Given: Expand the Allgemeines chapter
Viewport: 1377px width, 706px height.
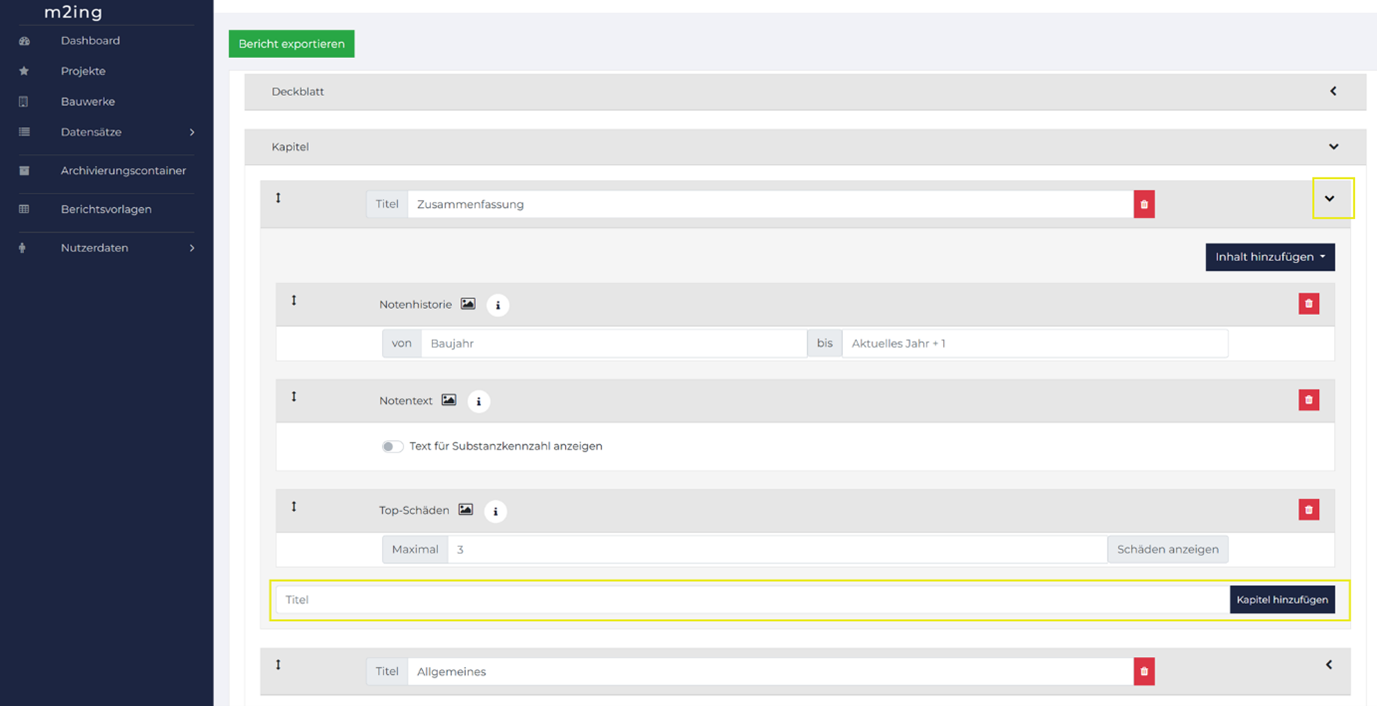Looking at the screenshot, I should (1329, 665).
